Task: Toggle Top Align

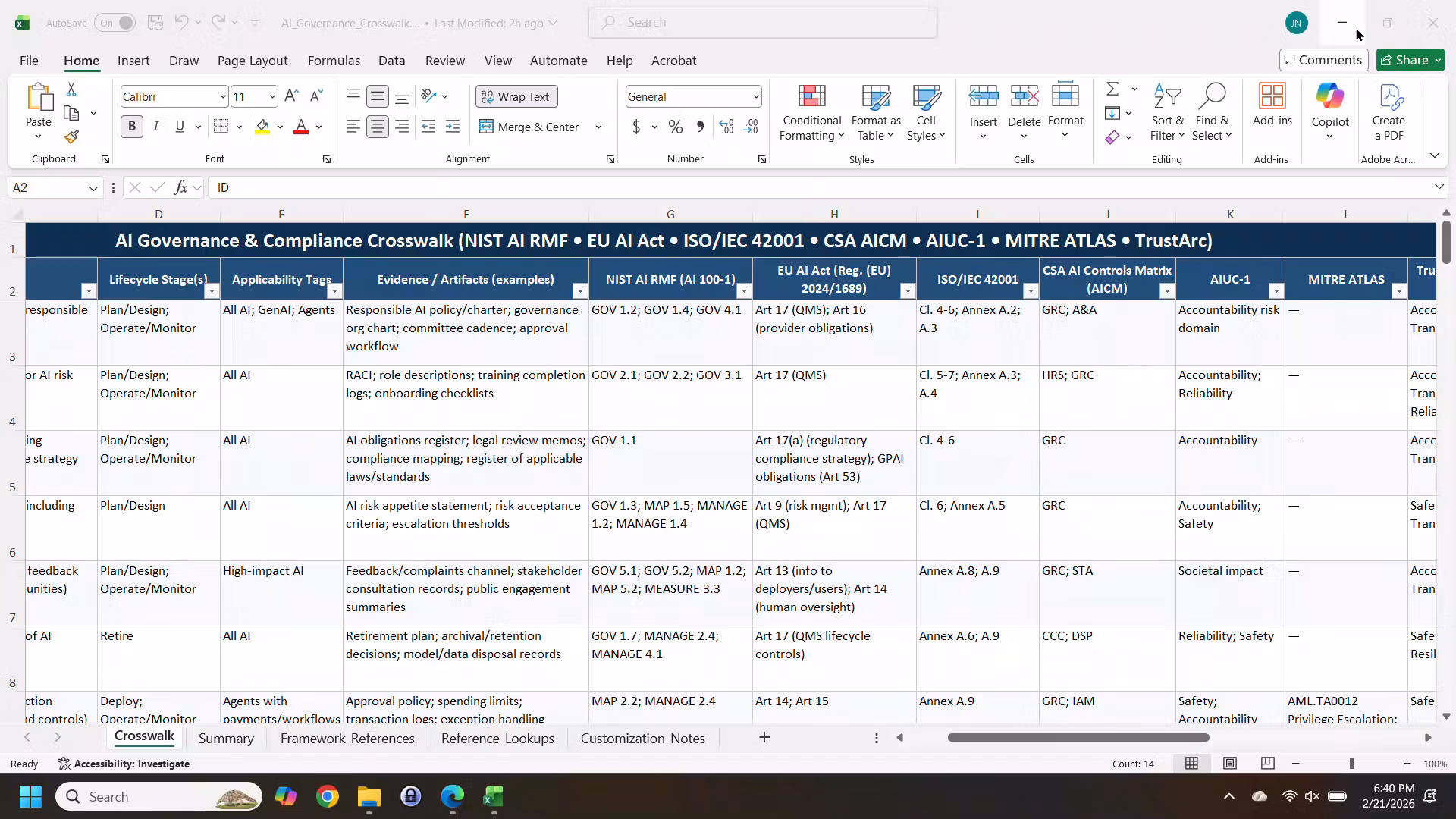Action: click(353, 95)
